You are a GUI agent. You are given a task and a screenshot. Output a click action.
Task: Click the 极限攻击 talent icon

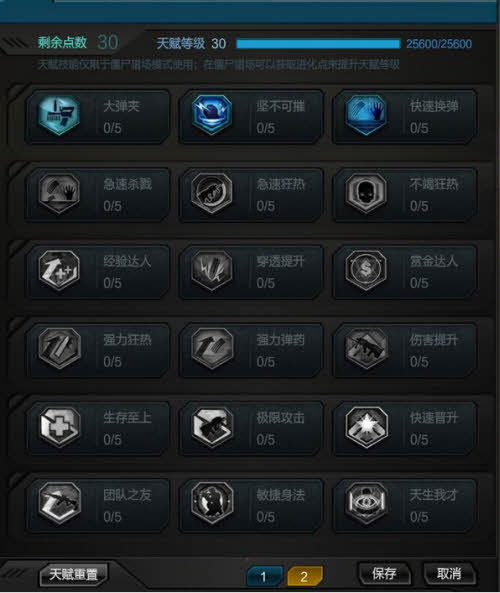click(212, 427)
